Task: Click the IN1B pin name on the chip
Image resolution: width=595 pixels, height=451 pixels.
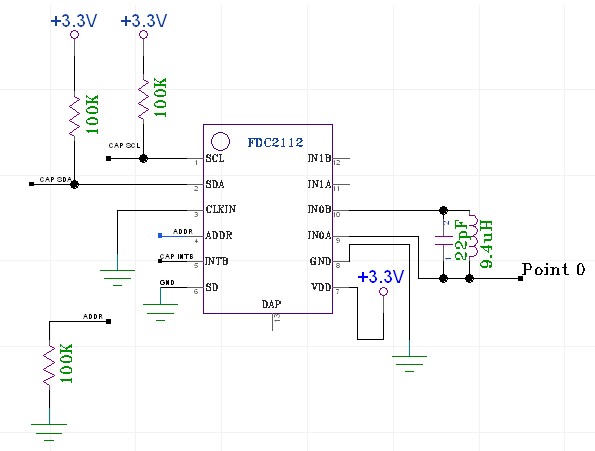Action: tap(319, 159)
